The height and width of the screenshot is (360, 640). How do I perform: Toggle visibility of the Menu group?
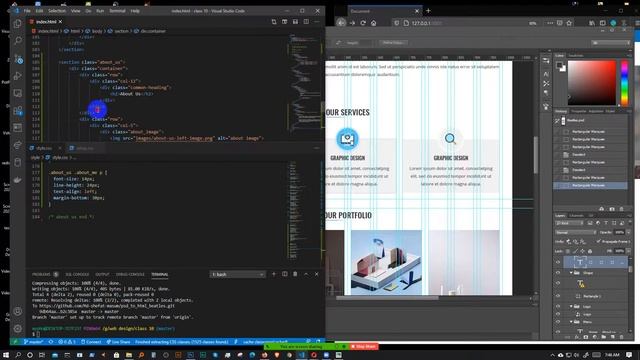[558, 322]
